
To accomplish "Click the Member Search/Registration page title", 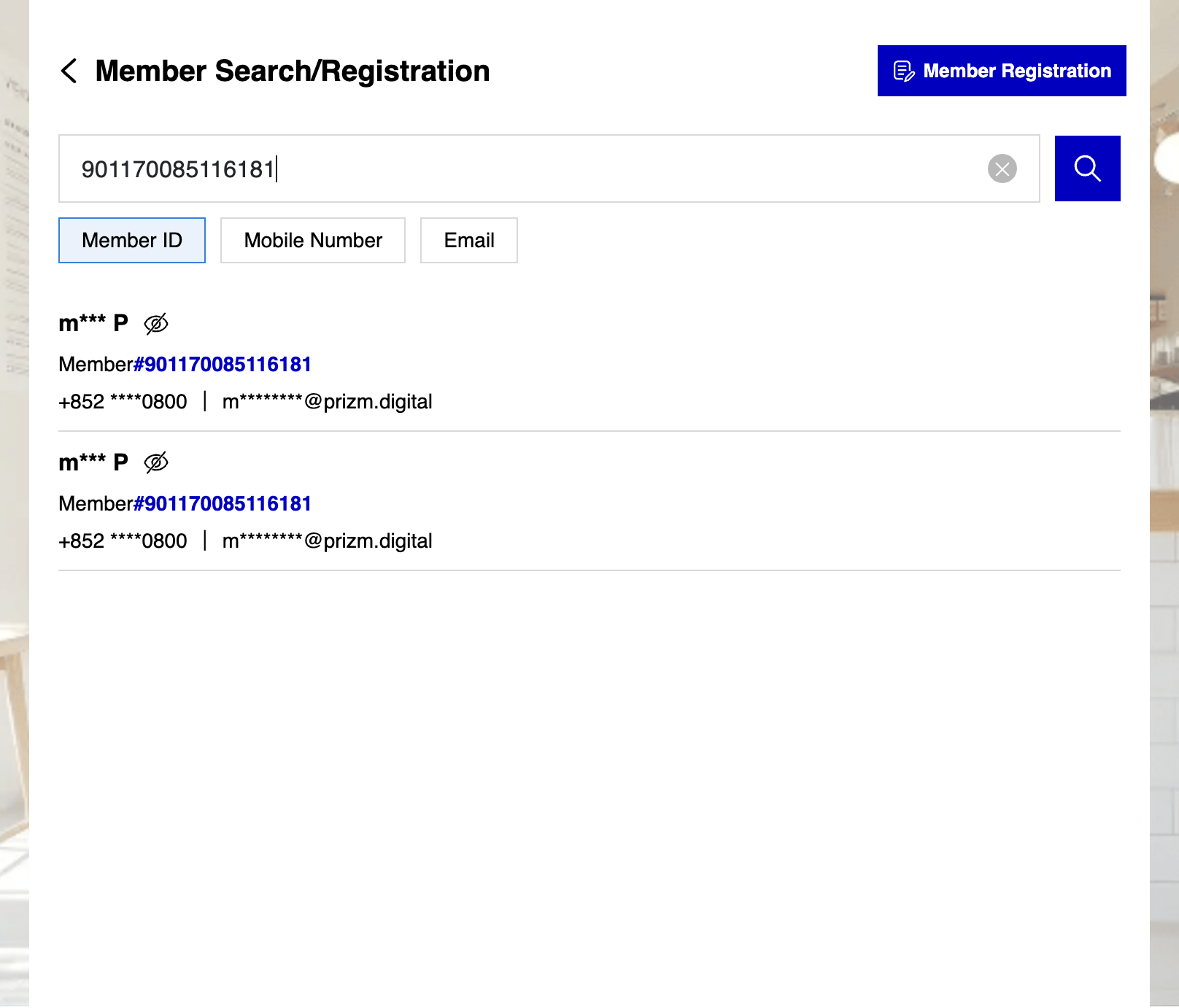I will click(293, 71).
